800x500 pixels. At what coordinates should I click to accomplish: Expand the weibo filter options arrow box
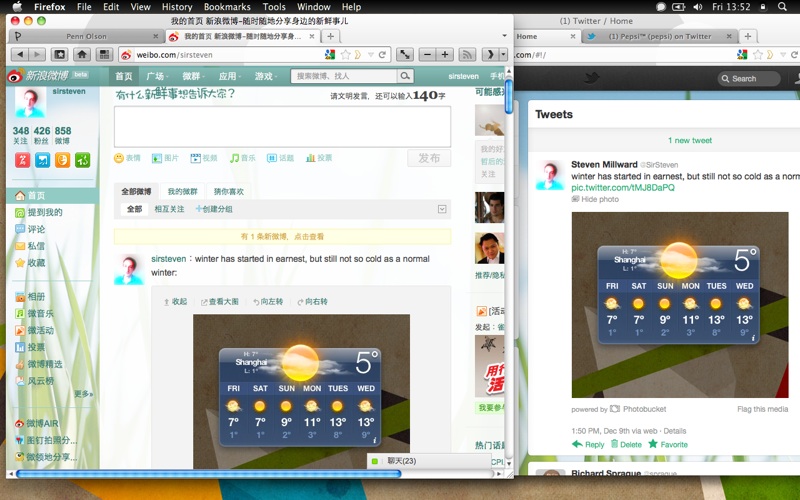442,209
